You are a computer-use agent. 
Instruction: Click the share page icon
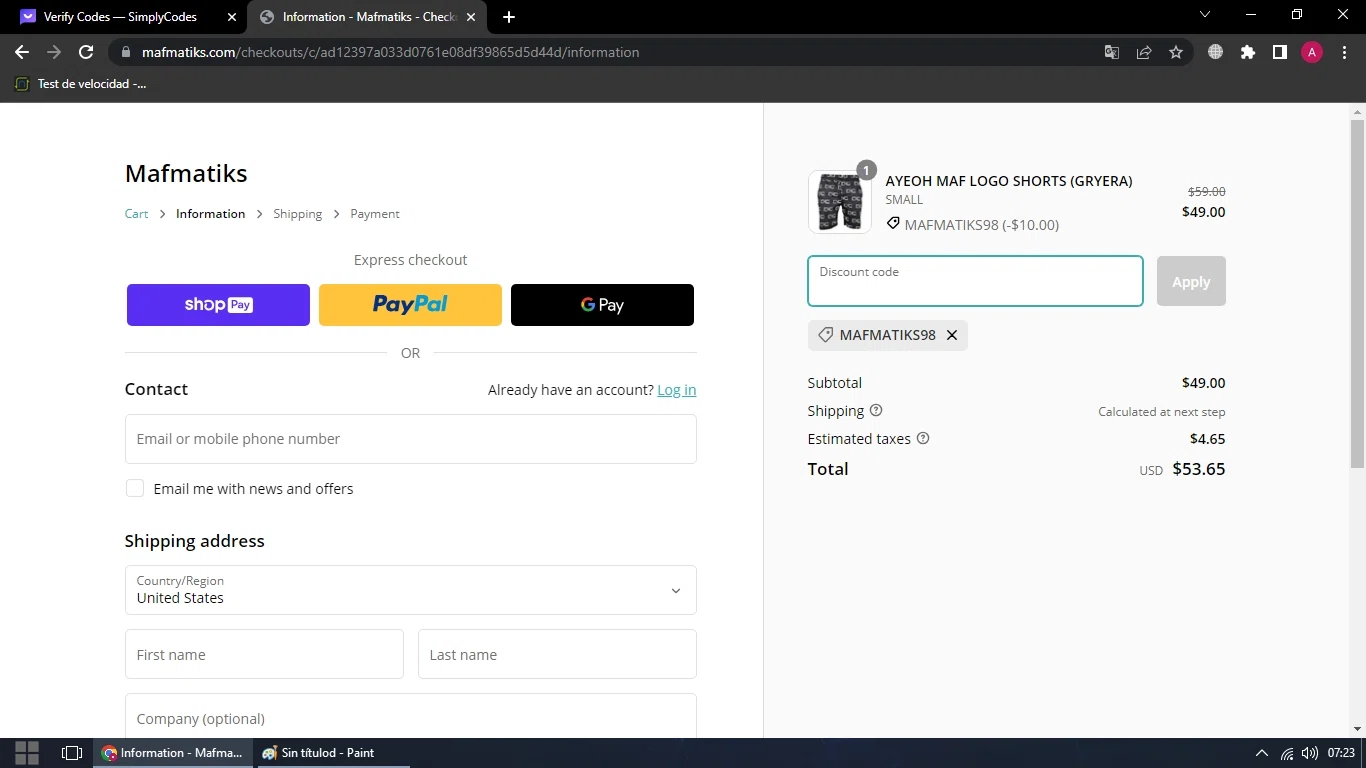(x=1144, y=52)
